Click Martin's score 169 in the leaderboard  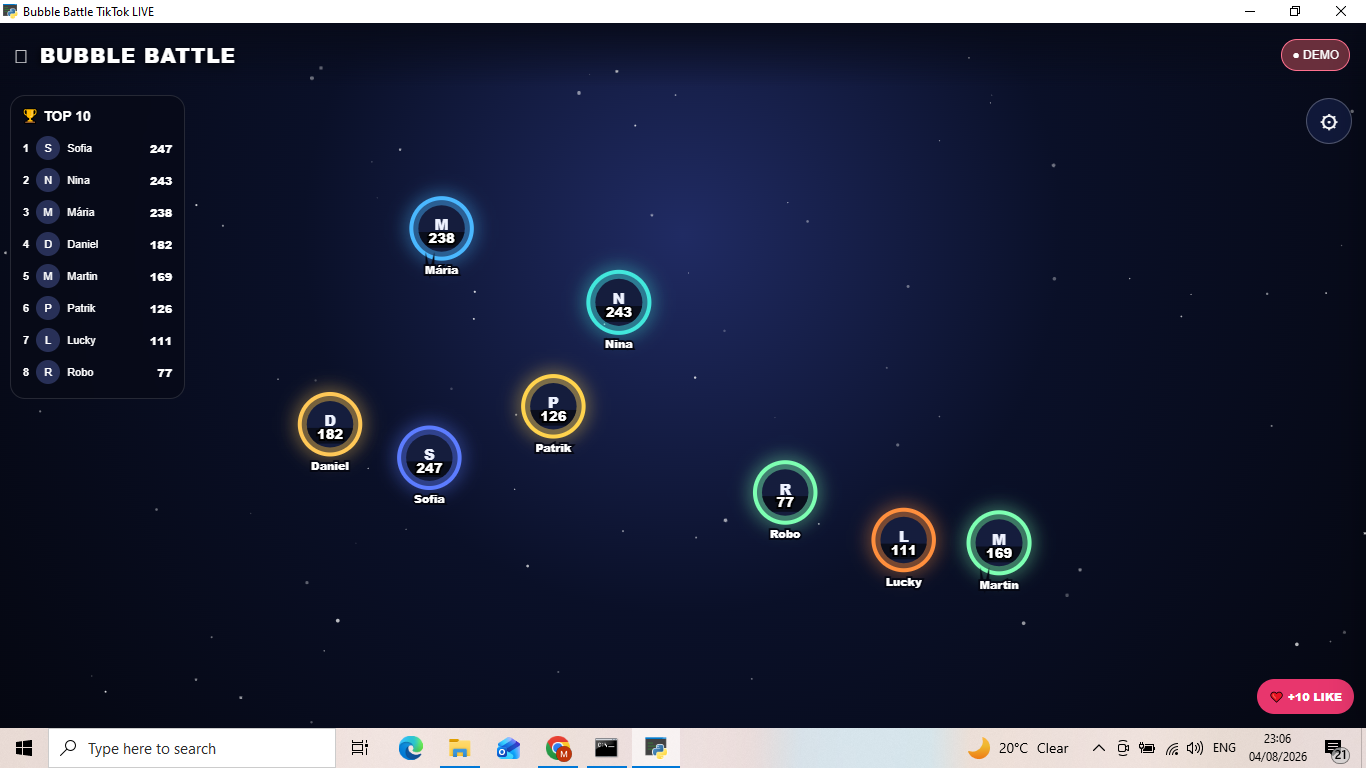[x=161, y=277]
